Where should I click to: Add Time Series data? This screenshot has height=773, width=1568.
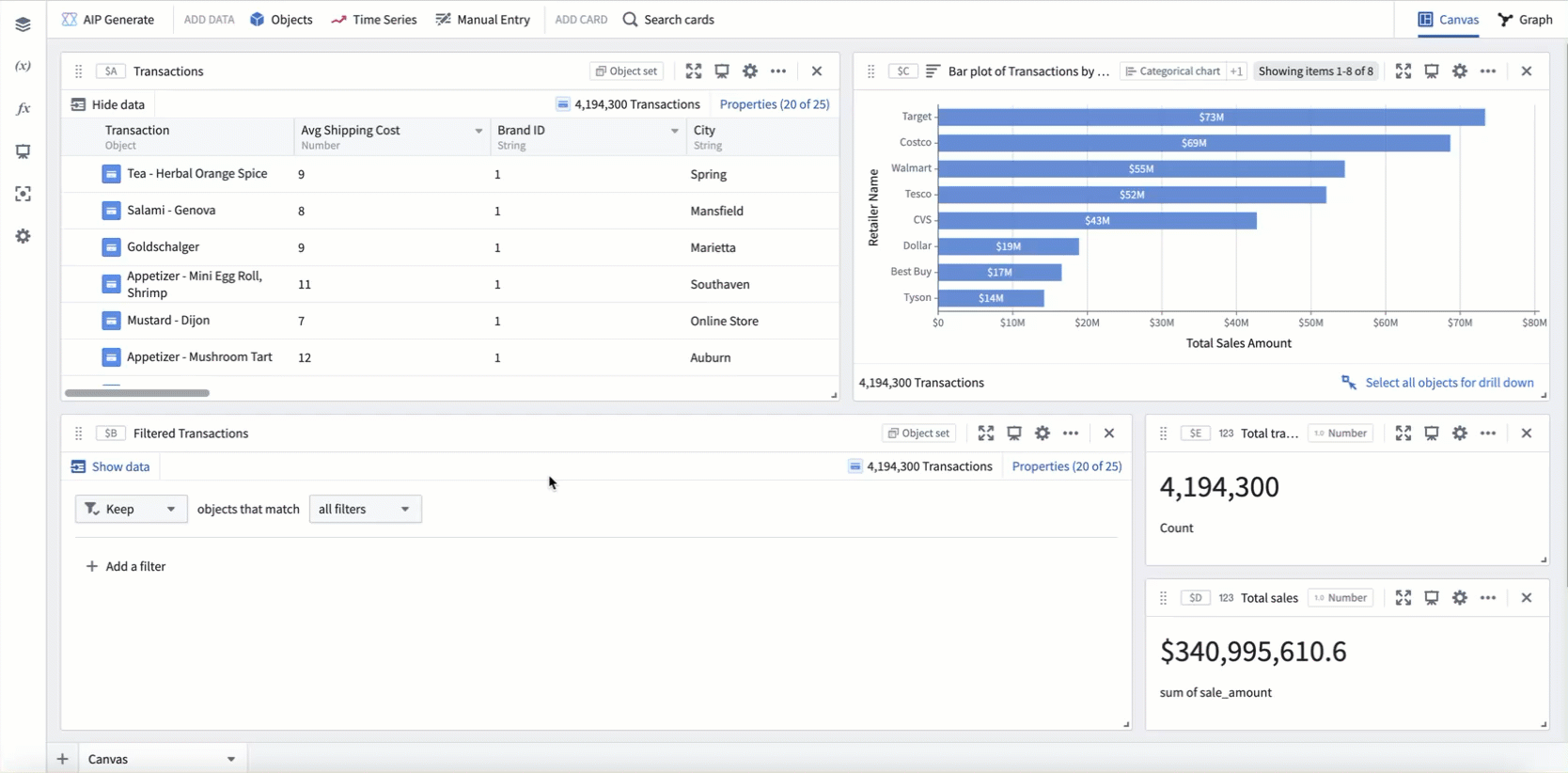point(374,19)
